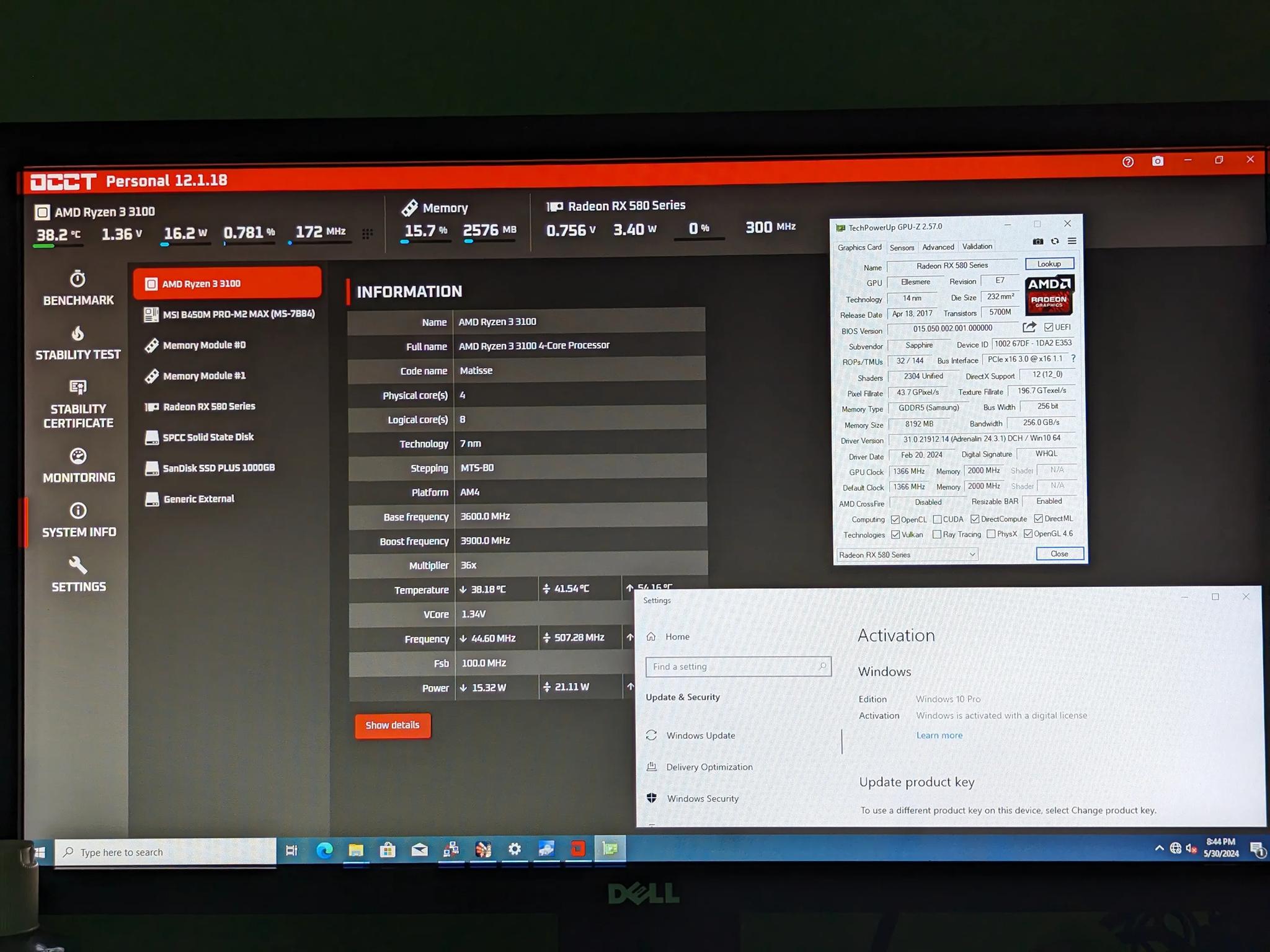Click the GPU-Z BIOS export share icon
Viewport: 1270px width, 952px height.
[1029, 327]
